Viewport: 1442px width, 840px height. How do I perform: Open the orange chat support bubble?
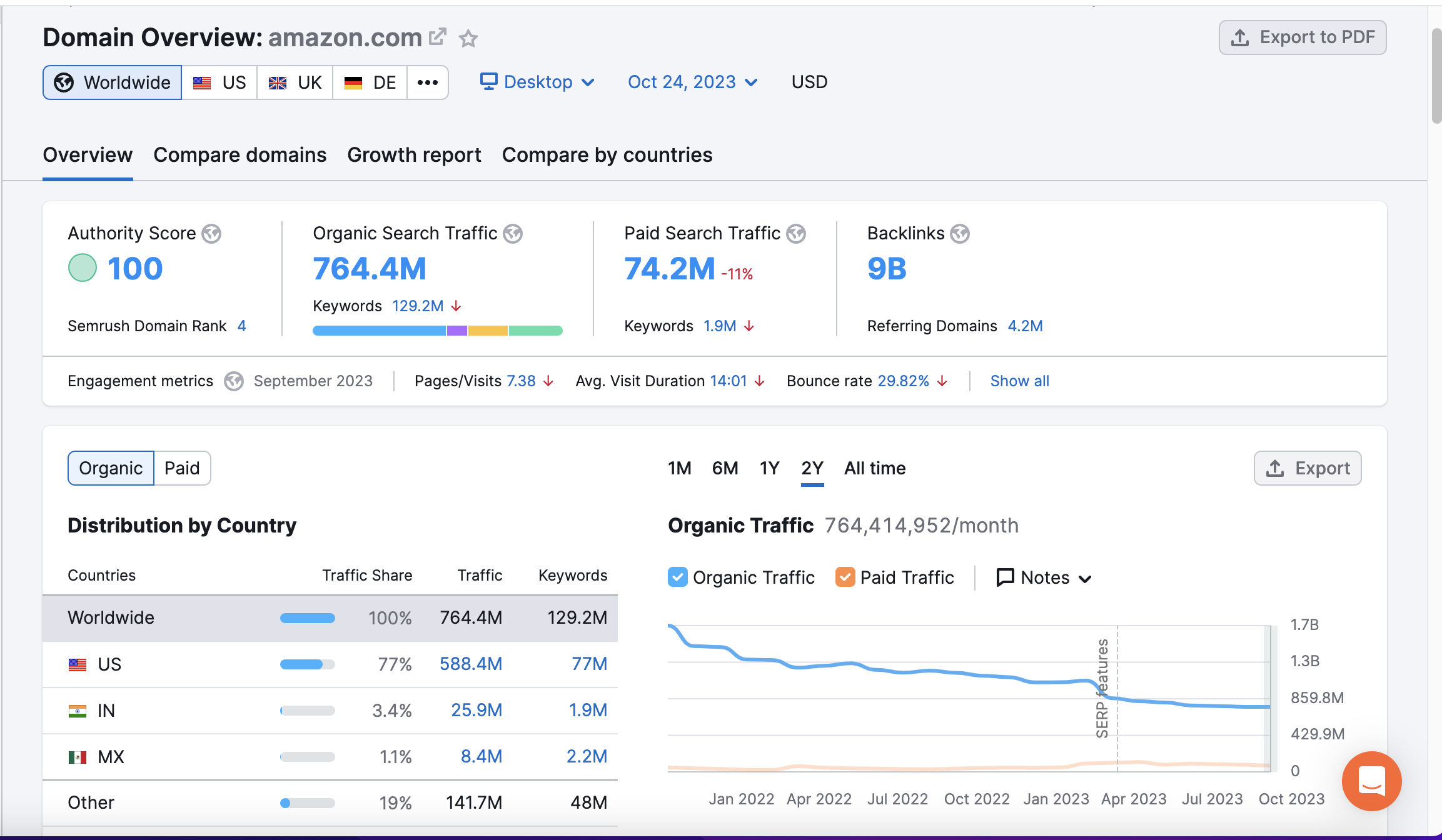[x=1371, y=781]
